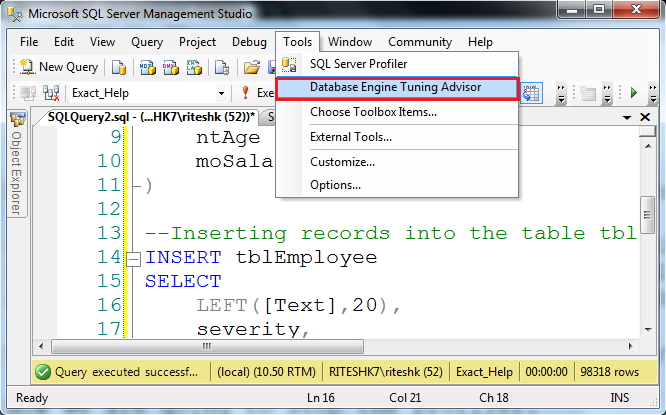Click the green Start Debugging arrow
Image resolution: width=666 pixels, height=415 pixels.
coord(634,93)
